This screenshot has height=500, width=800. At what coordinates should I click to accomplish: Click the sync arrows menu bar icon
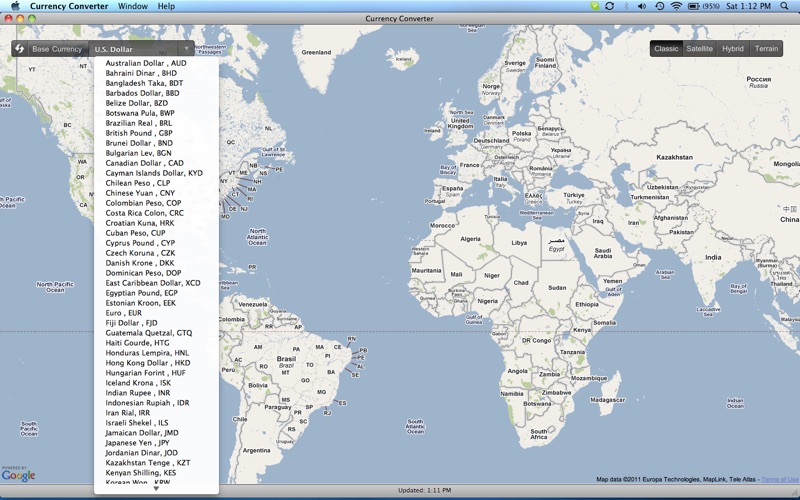click(609, 6)
